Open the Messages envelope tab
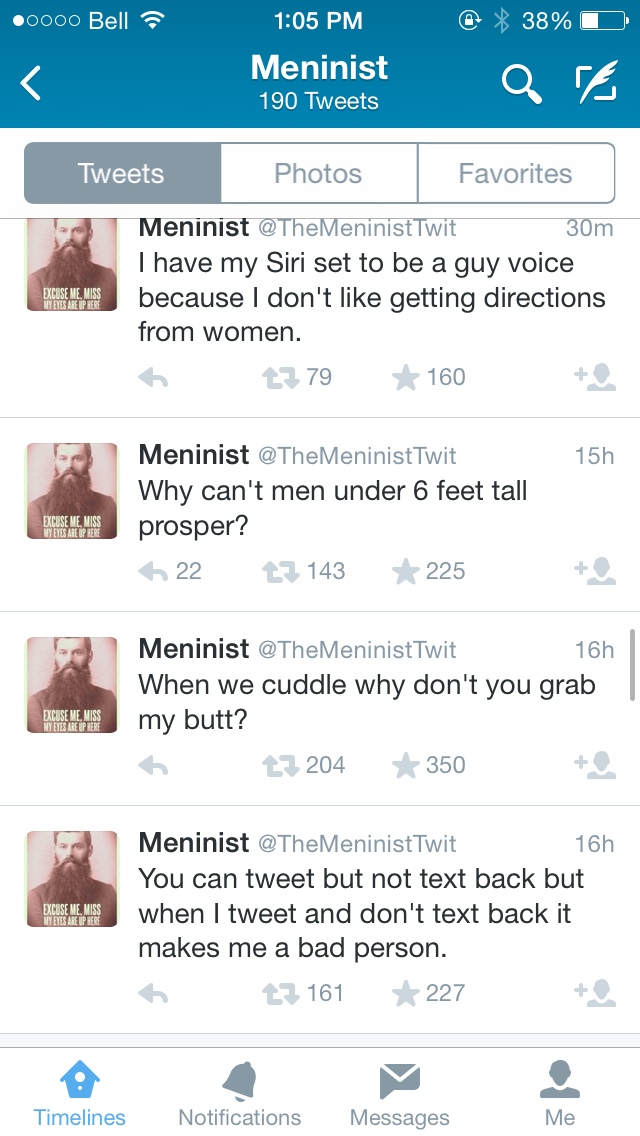 tap(400, 1093)
